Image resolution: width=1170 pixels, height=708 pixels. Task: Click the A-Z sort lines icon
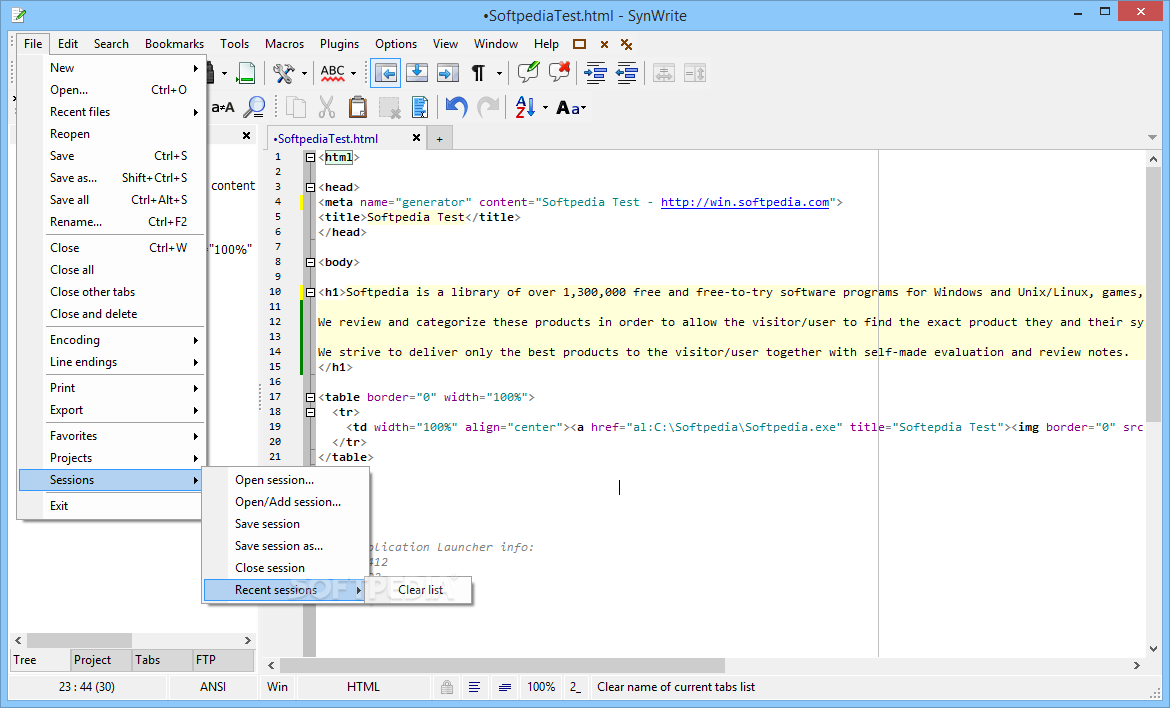[525, 107]
